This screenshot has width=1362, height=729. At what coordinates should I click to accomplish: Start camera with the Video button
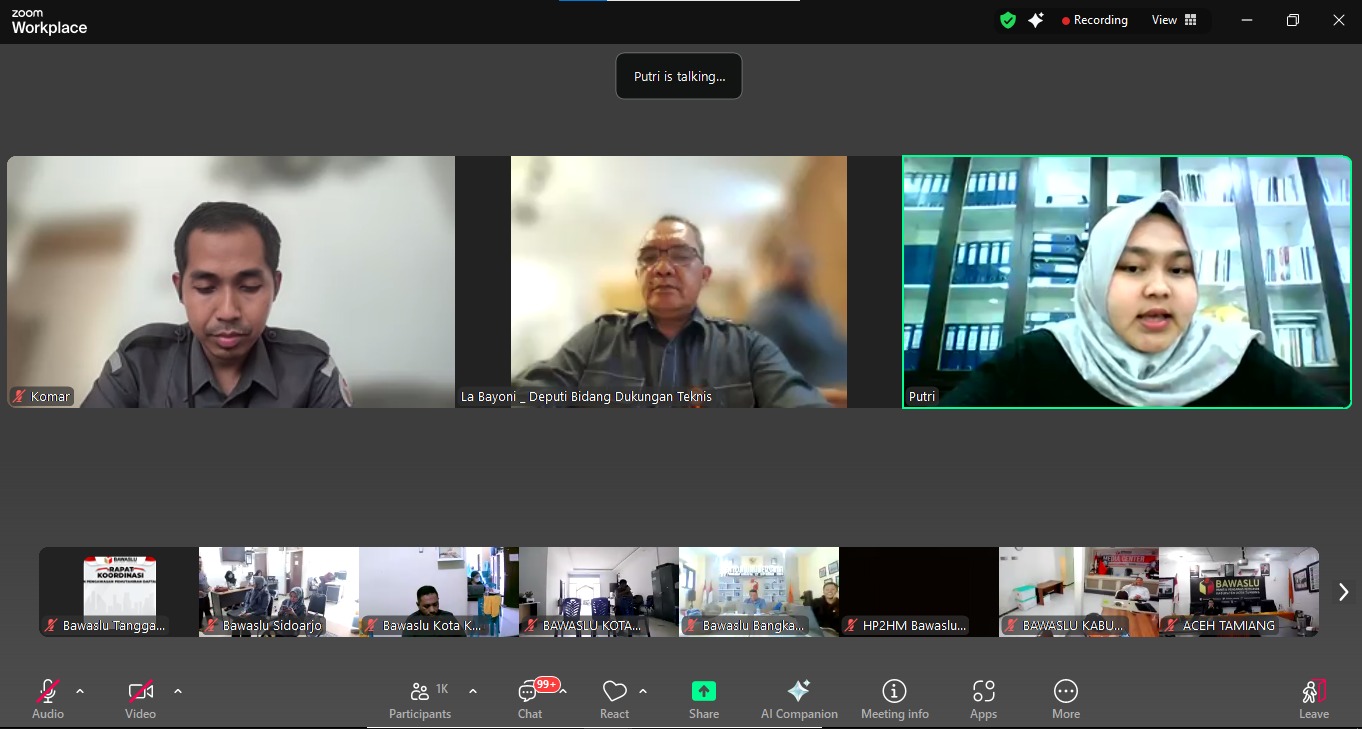click(x=140, y=699)
